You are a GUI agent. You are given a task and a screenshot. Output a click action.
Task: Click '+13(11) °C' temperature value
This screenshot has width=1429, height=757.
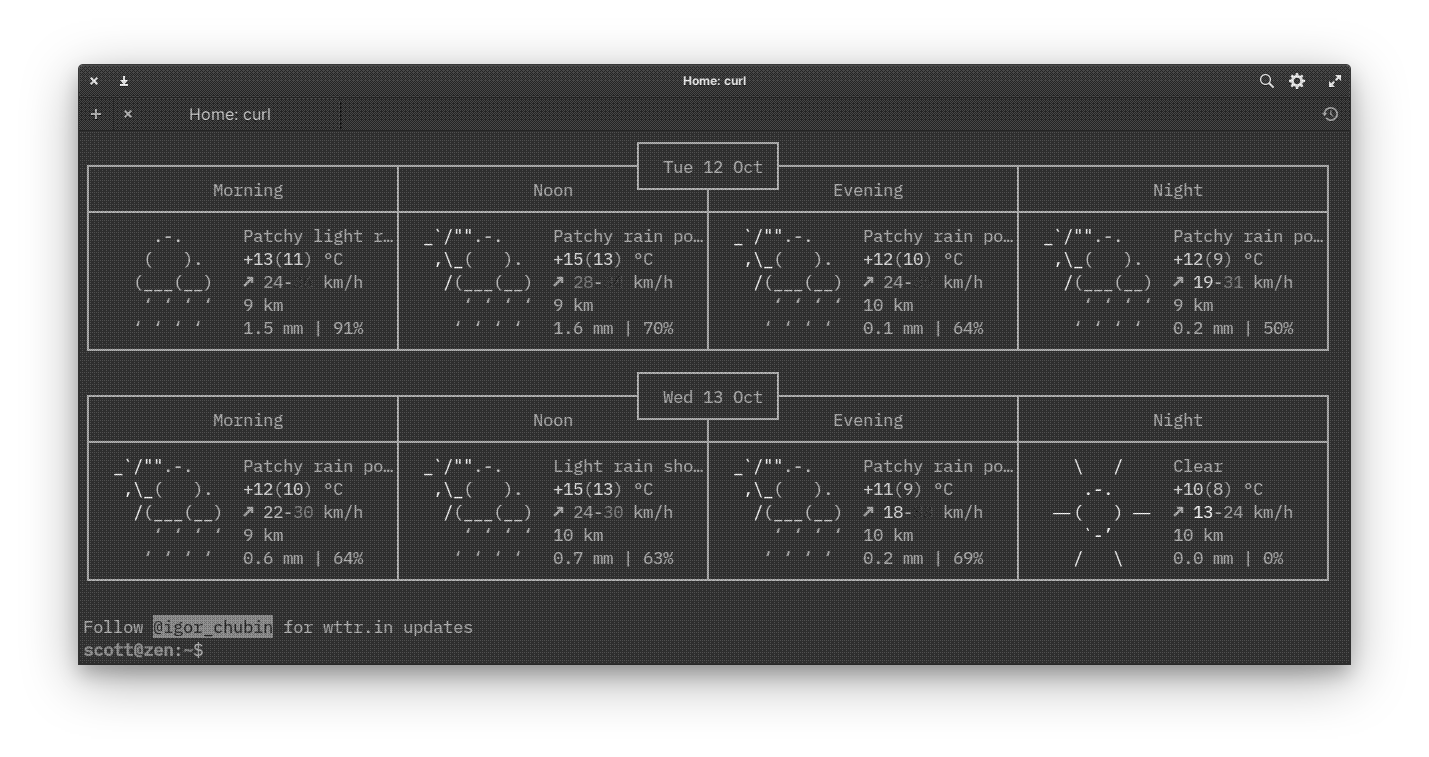293,259
